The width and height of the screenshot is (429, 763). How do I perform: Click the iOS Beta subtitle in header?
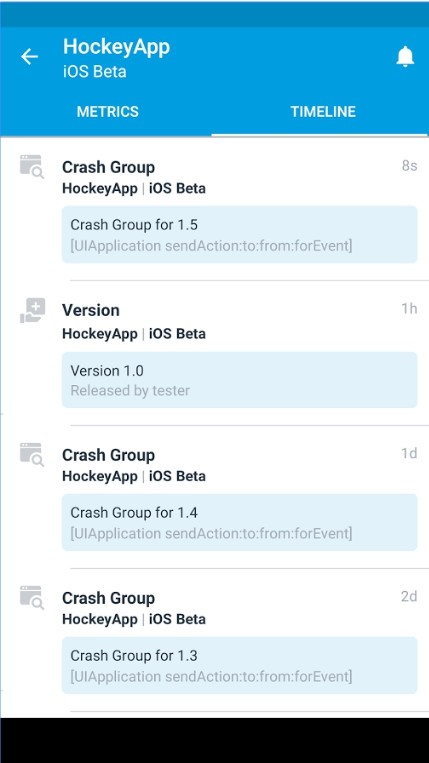94,72
